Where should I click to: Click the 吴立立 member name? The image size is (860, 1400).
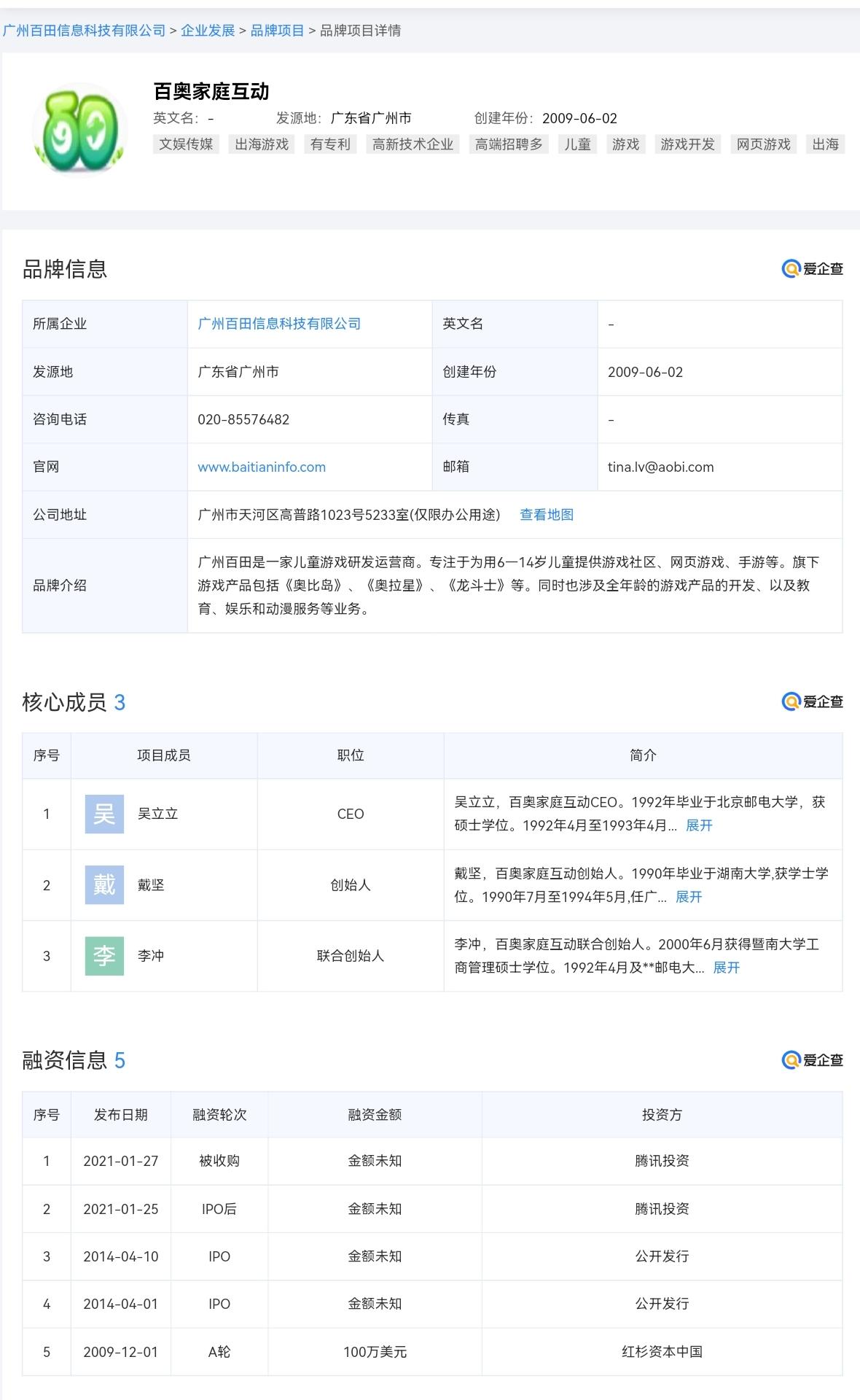point(158,814)
